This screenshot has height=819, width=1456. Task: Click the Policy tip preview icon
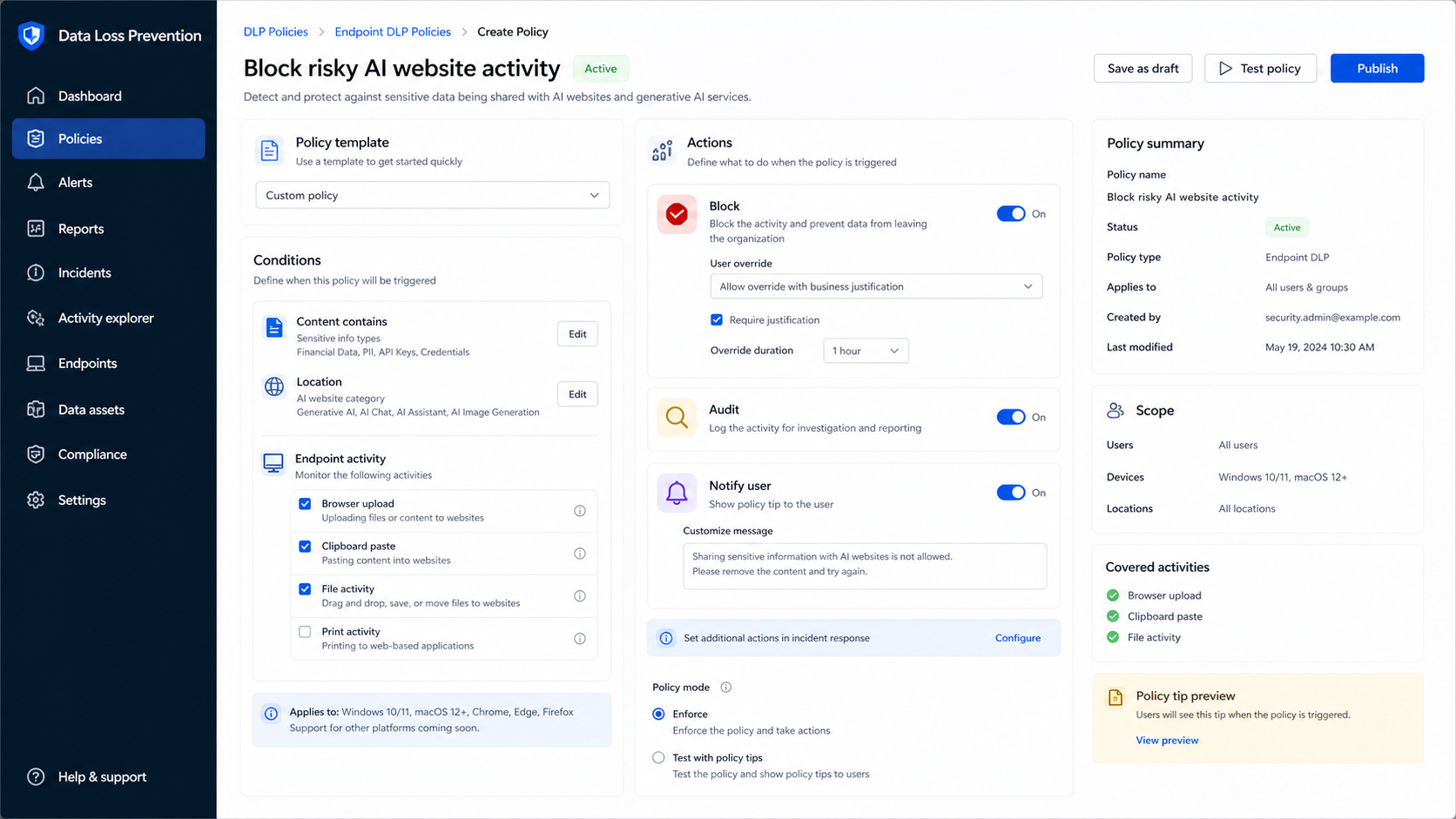[1116, 697]
